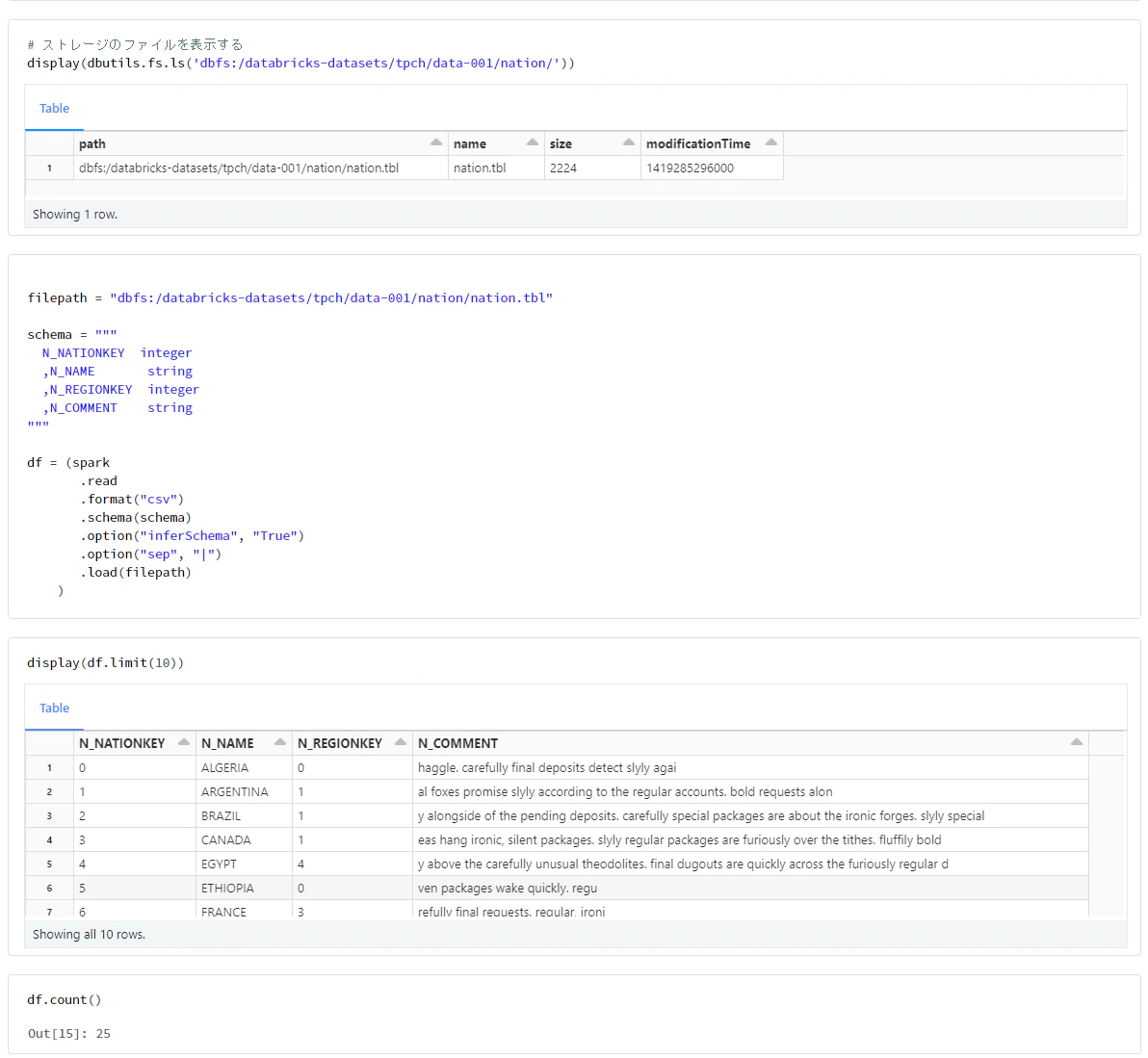
Task: Click the ALGERIA cell
Action: pos(244,767)
